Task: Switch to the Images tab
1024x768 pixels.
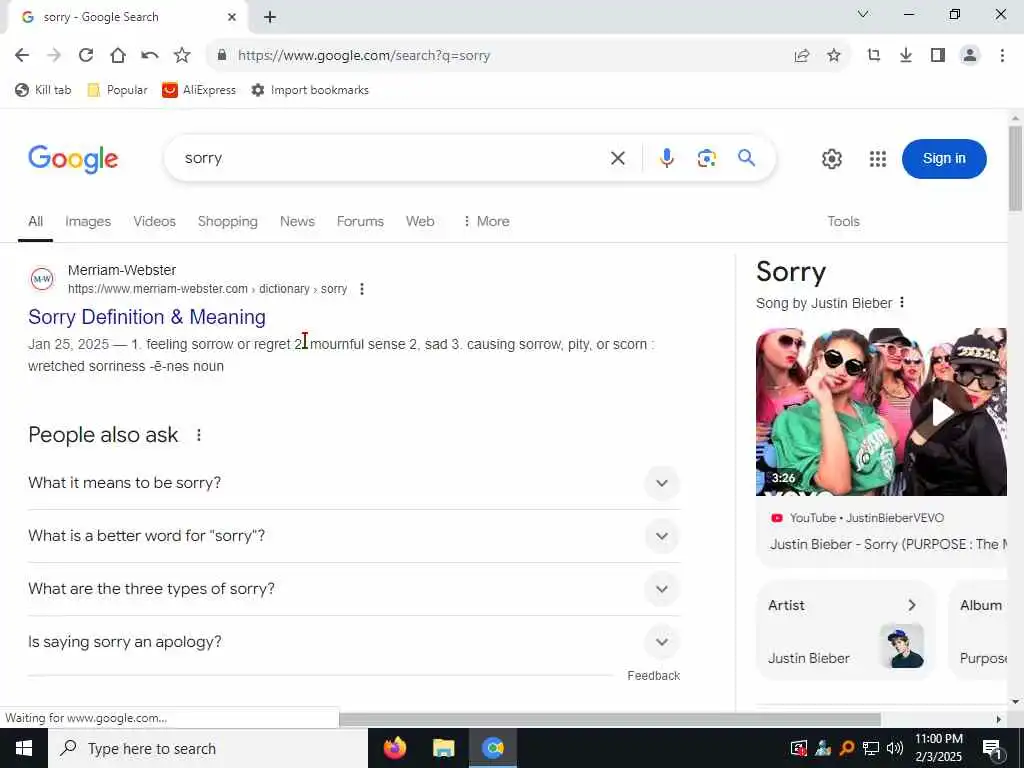Action: [88, 221]
